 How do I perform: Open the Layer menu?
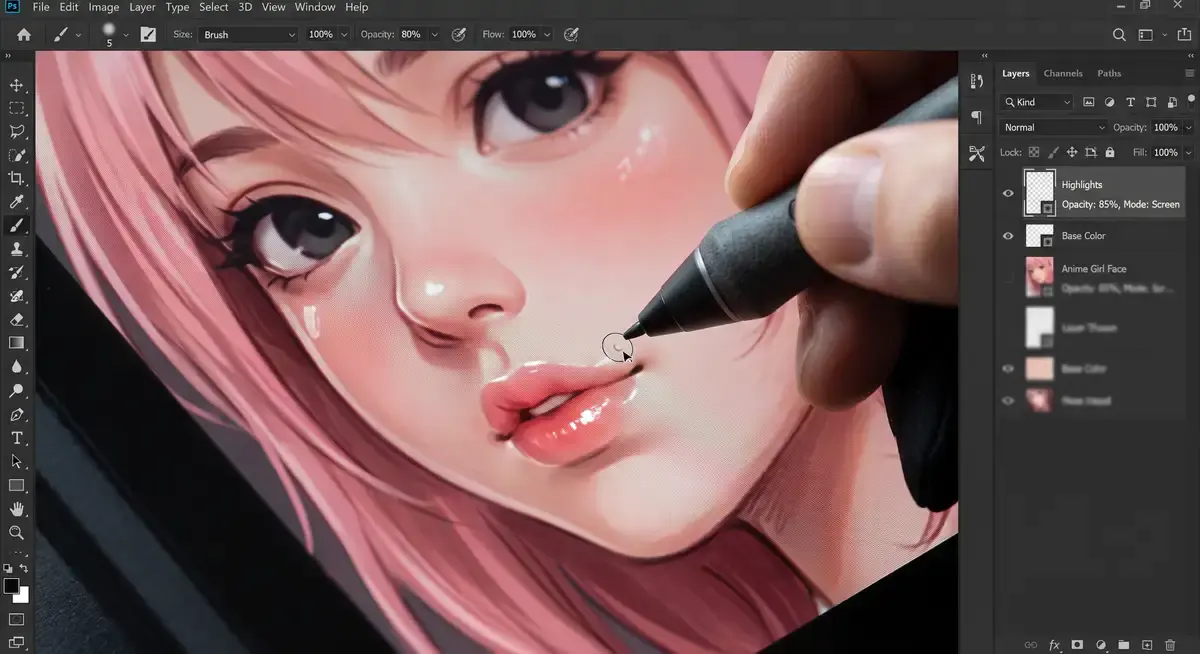(142, 7)
